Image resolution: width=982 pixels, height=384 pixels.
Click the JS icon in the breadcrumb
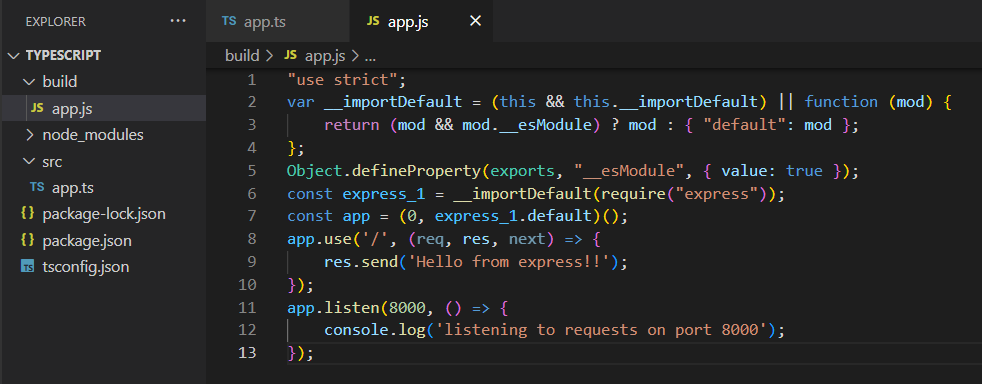[x=291, y=55]
